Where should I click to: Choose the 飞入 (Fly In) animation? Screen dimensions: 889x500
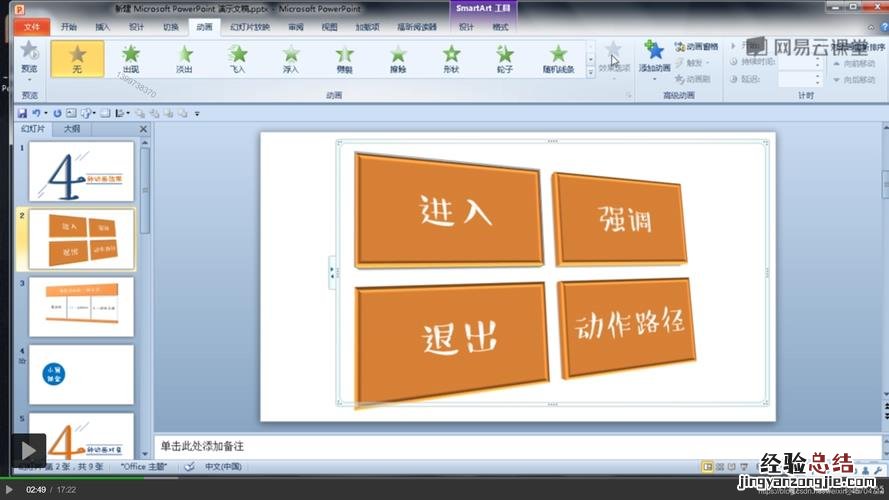click(x=237, y=58)
